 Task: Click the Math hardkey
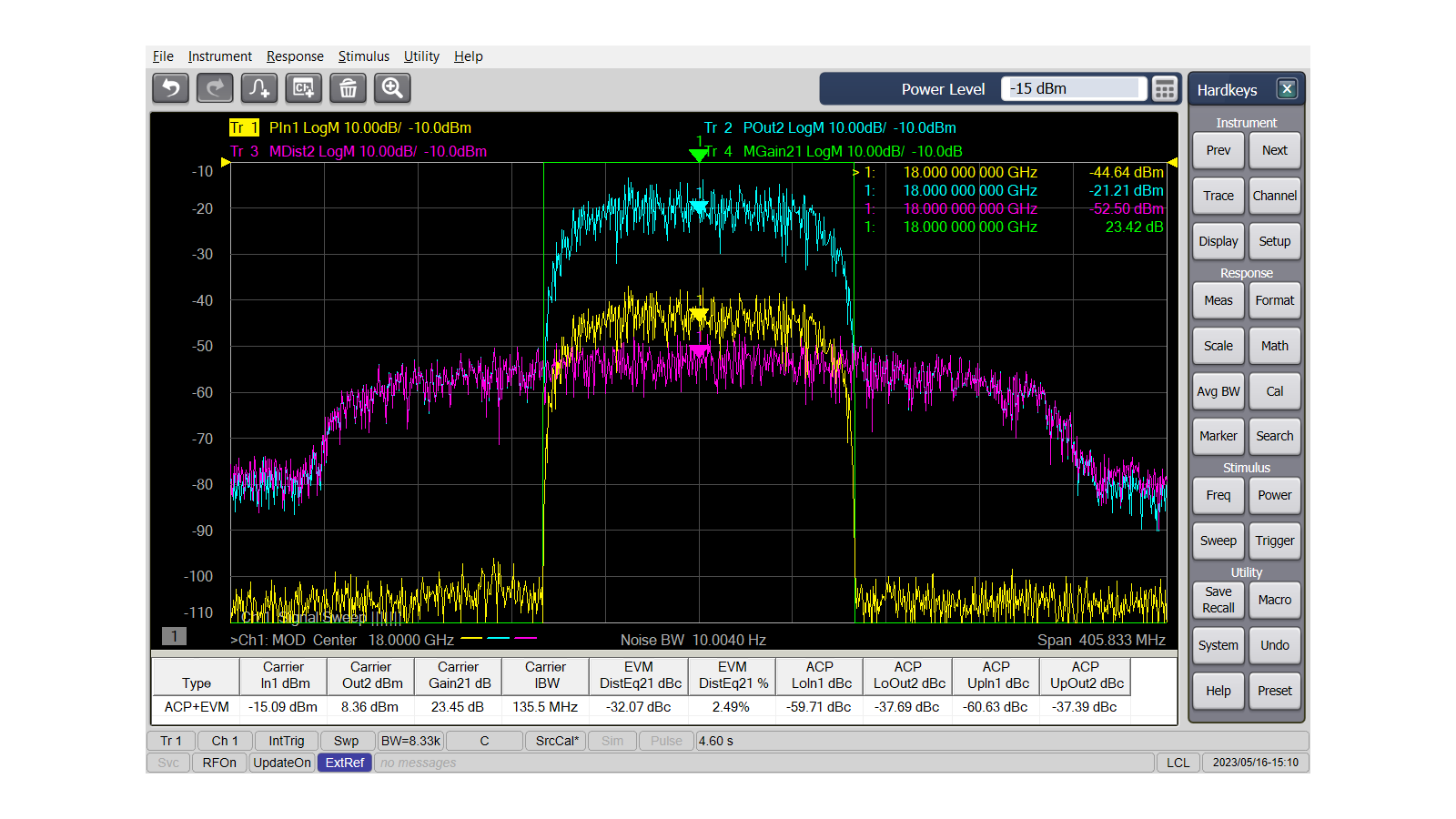click(x=1275, y=346)
